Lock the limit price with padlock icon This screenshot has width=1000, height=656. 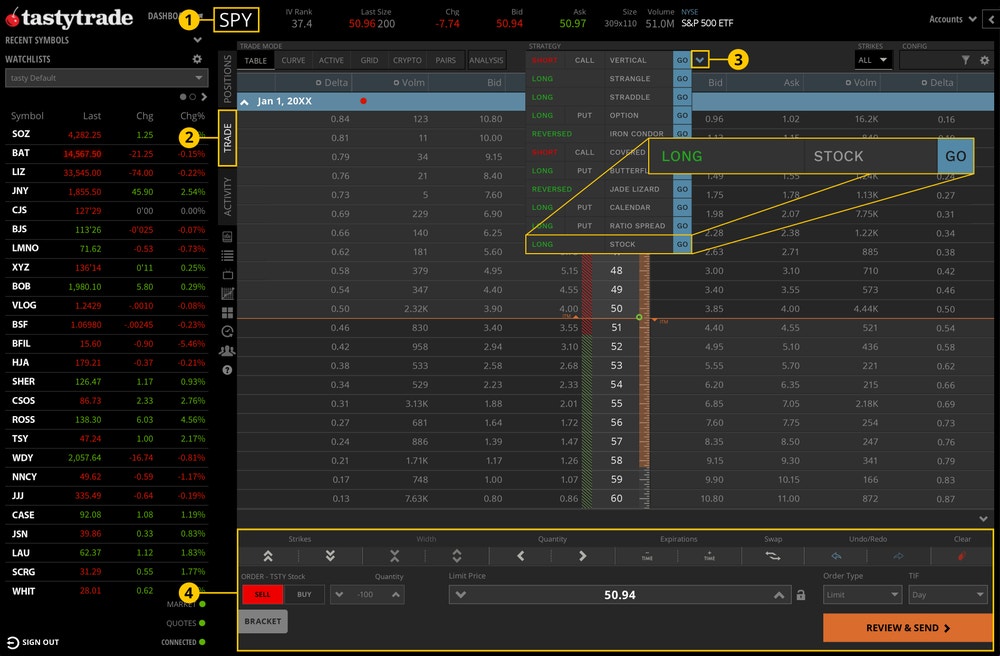801,595
